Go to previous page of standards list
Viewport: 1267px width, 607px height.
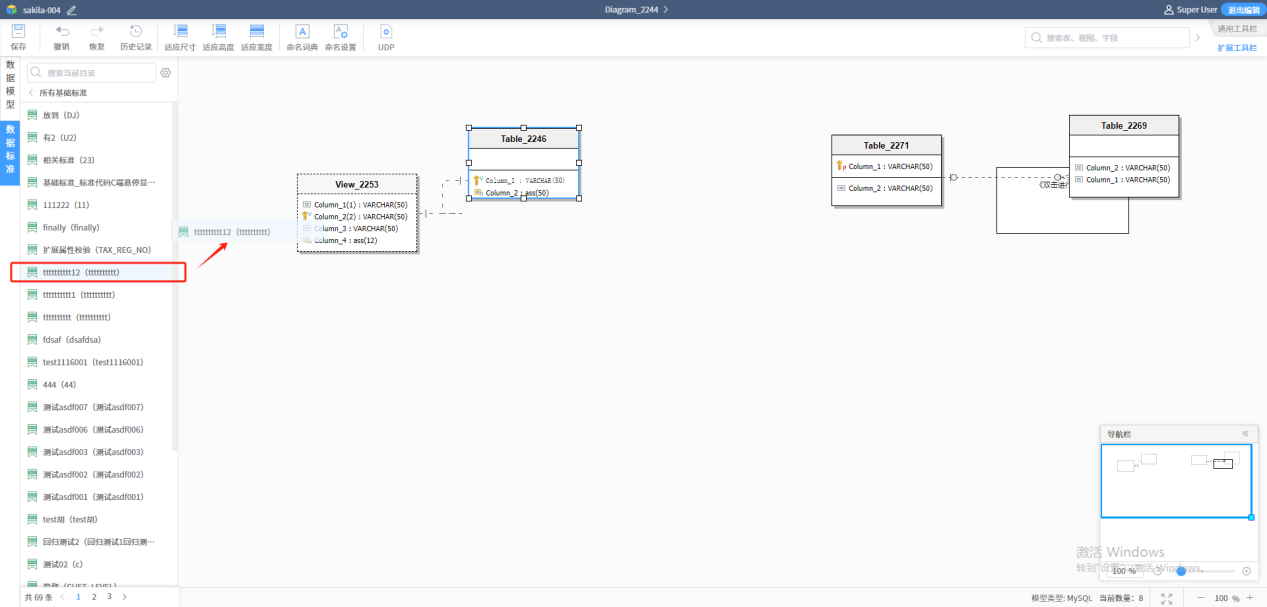click(62, 597)
